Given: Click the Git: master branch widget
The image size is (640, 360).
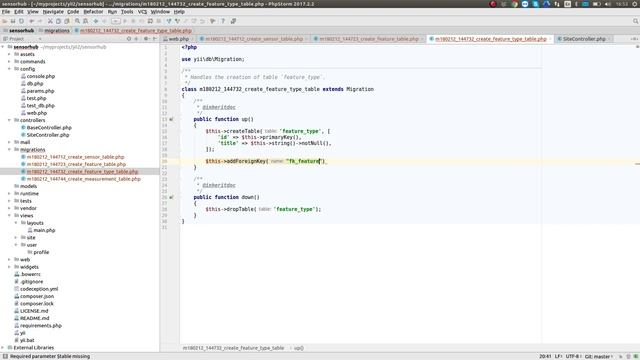Looking at the screenshot, I should click(599, 356).
